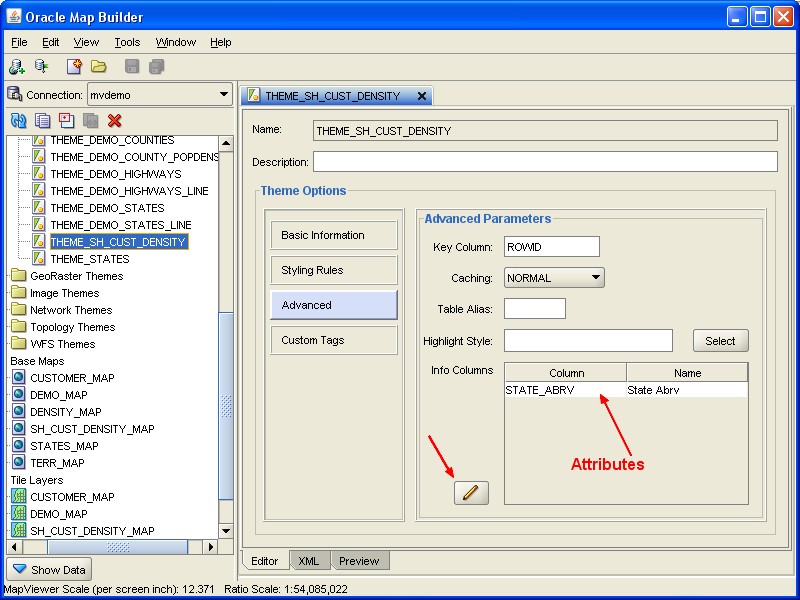Open the Custom Tags section
The width and height of the screenshot is (800, 600).
tap(334, 340)
